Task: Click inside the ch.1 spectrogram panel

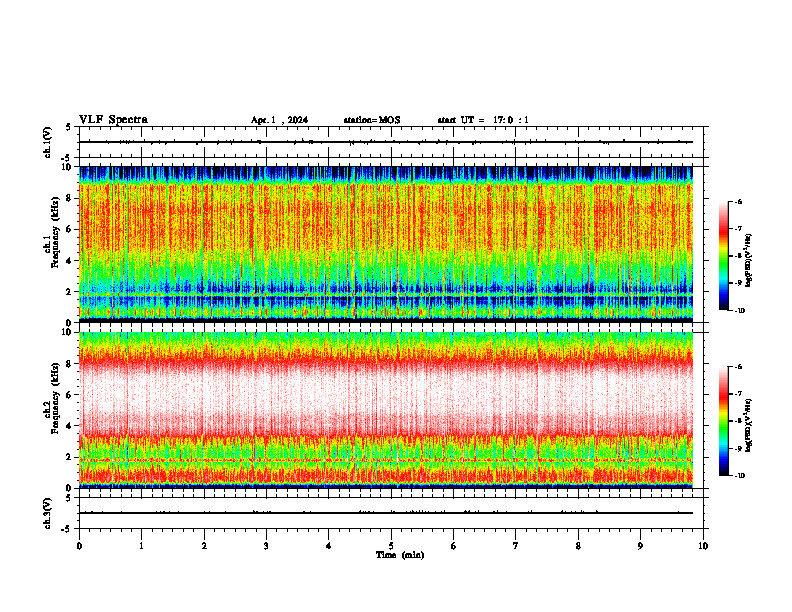Action: pyautogui.click(x=386, y=244)
